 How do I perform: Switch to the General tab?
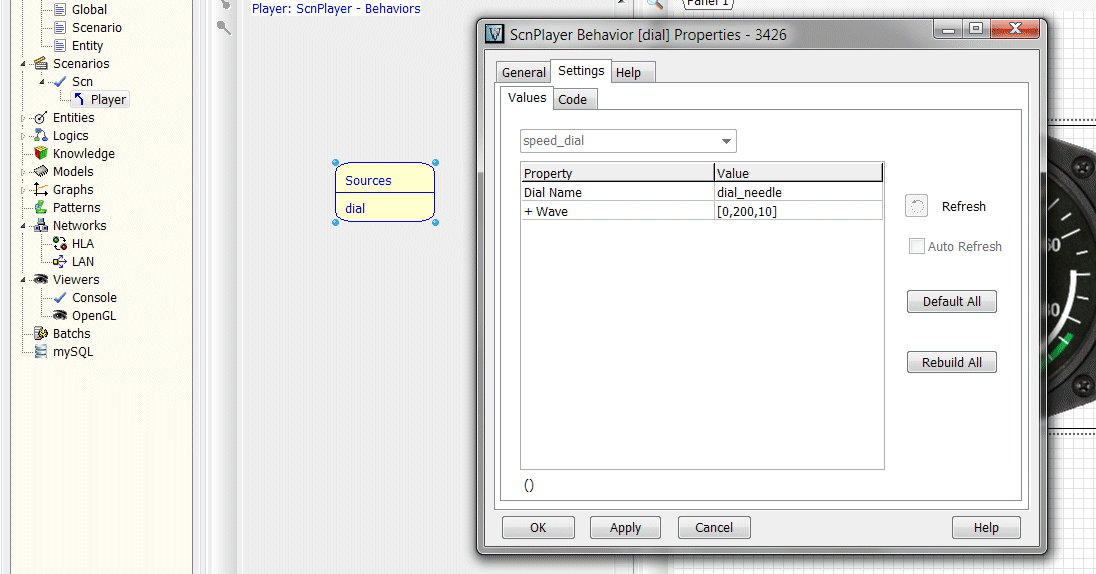tap(523, 72)
